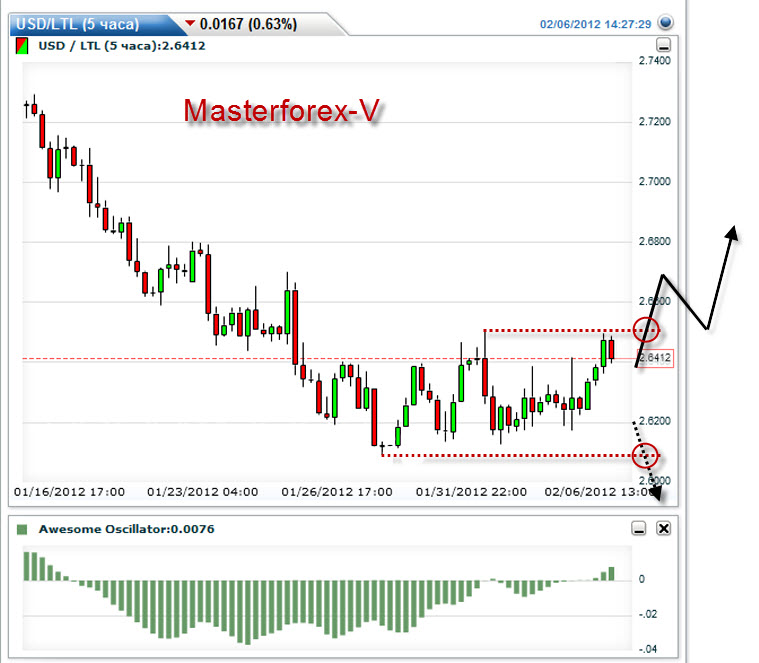This screenshot has width=759, height=663.
Task: Click the oscillator -.04 axis label
Action: (x=648, y=649)
